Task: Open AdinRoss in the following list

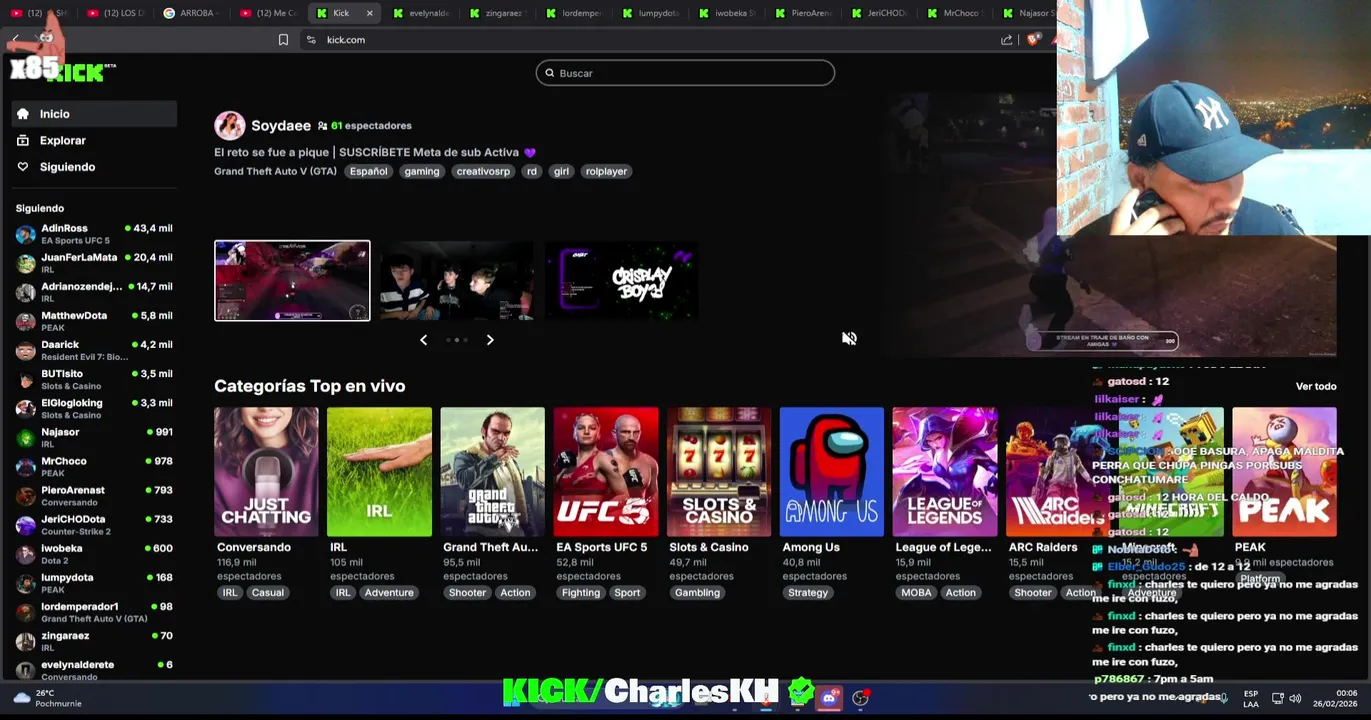Action: 94,234
